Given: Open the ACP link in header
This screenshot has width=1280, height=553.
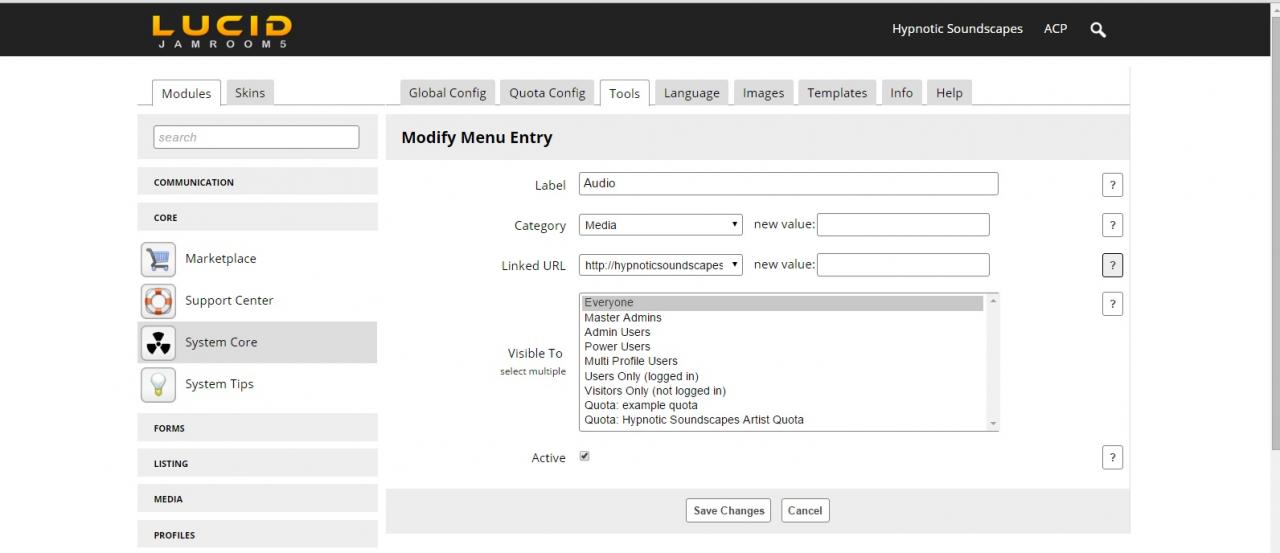Looking at the screenshot, I should point(1055,29).
